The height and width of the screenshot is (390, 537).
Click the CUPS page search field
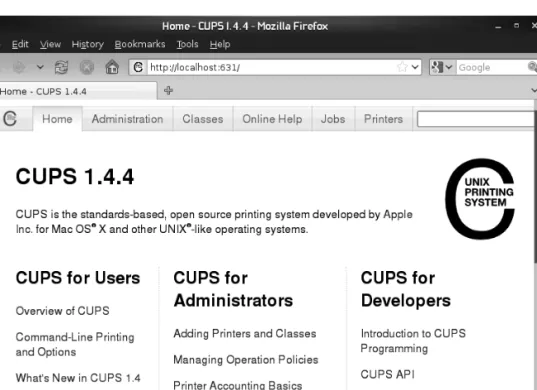(475, 119)
